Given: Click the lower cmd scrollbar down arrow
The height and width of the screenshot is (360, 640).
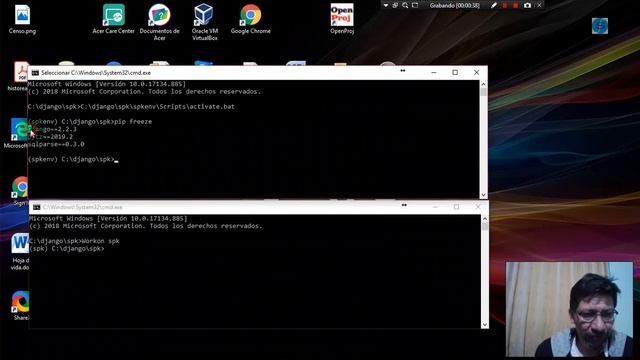Looking at the screenshot, I should pos(485,324).
